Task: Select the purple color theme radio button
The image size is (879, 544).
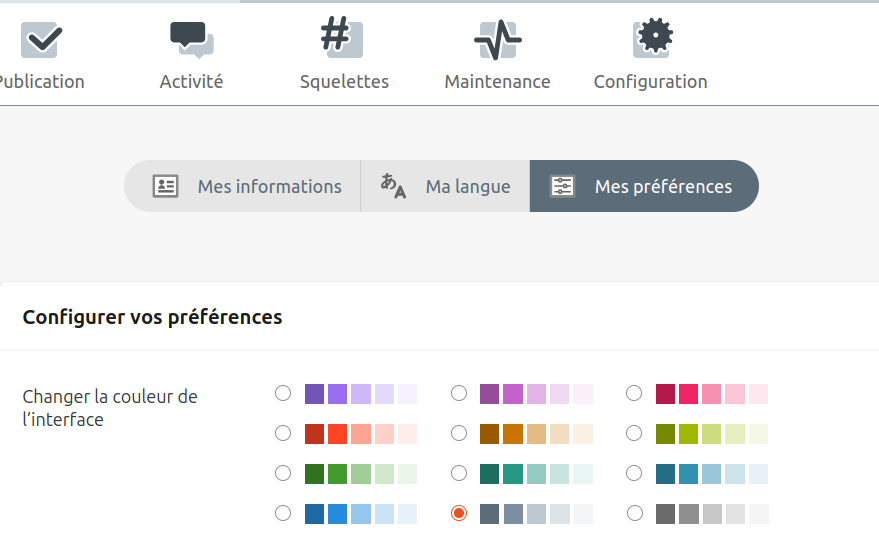Action: [283, 393]
